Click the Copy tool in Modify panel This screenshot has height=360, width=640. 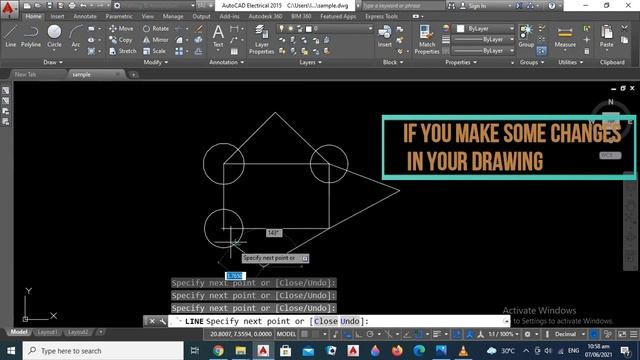121,40
